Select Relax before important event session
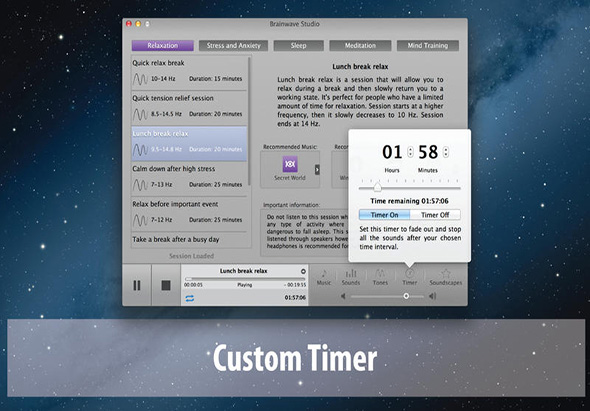Viewport: 590px width, 411px height. (189, 214)
